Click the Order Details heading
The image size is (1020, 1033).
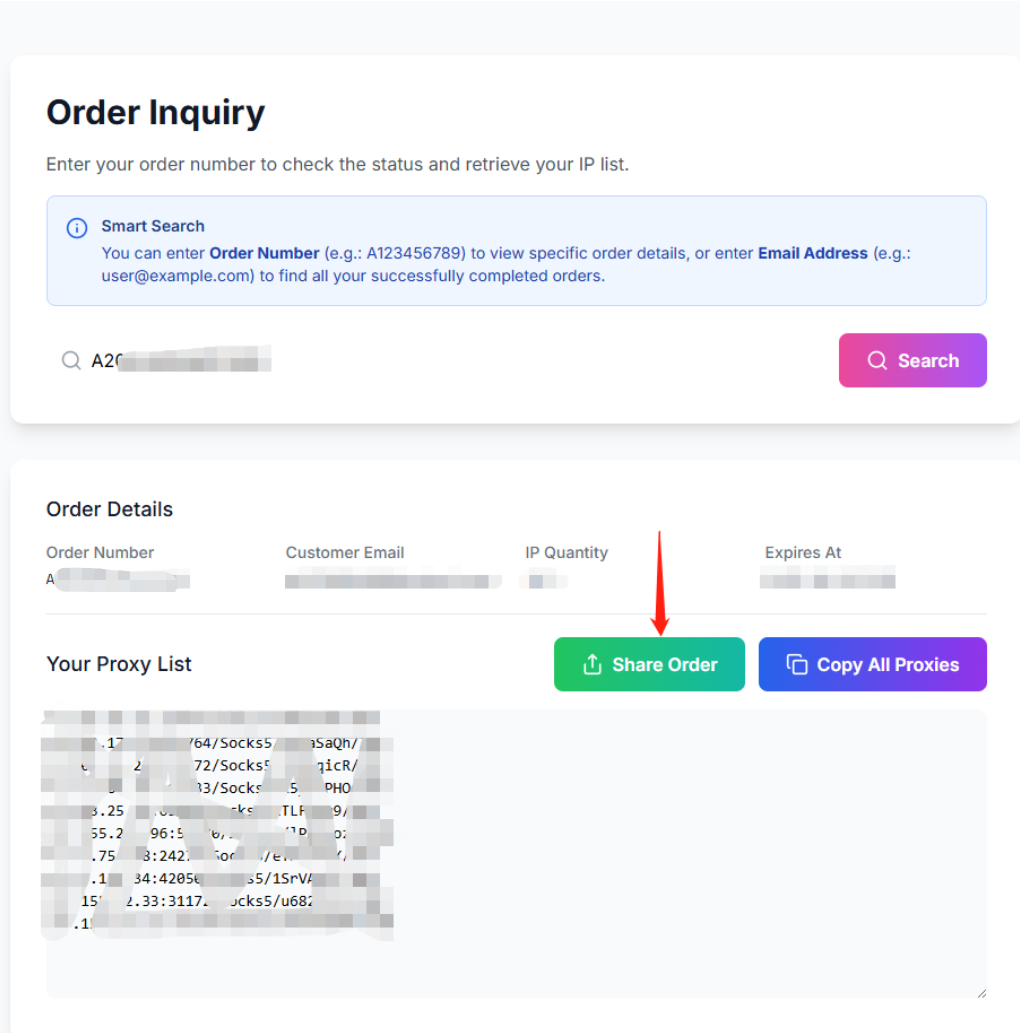click(109, 509)
